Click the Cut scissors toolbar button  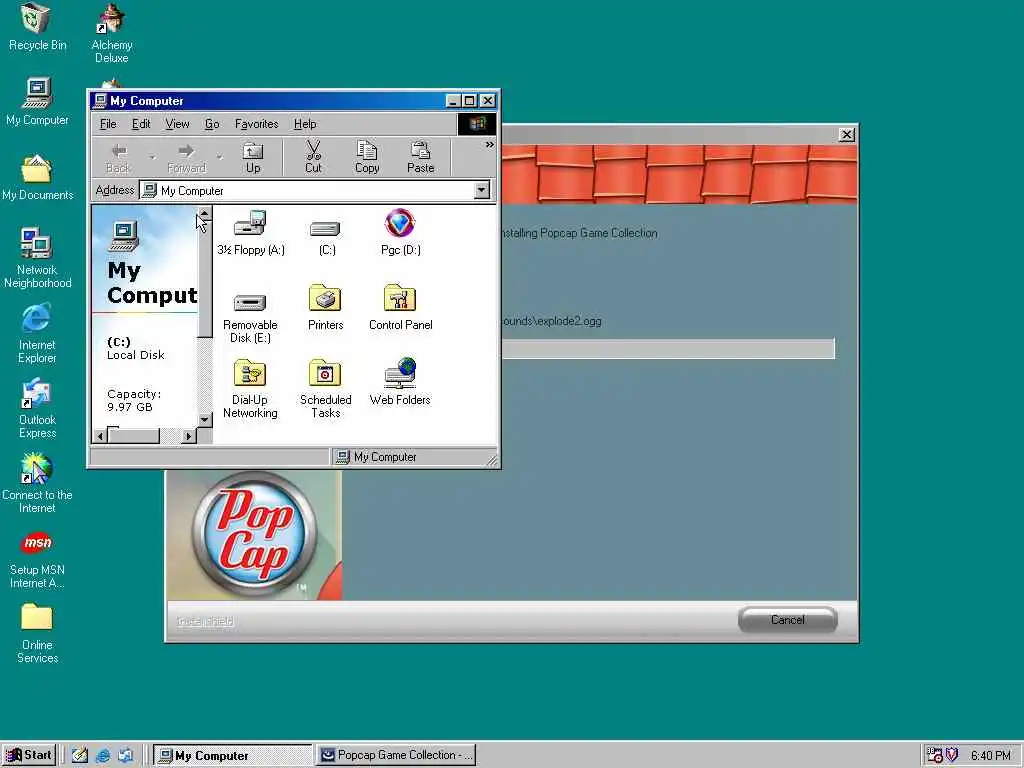[x=313, y=158]
